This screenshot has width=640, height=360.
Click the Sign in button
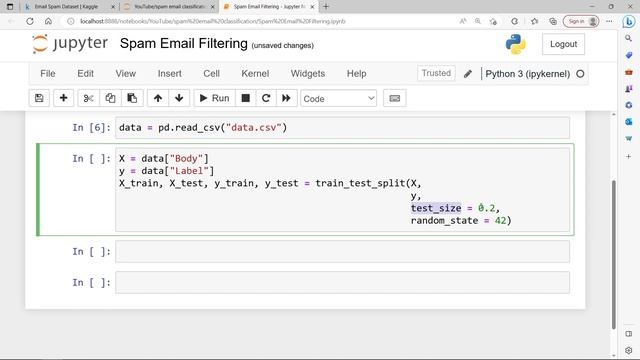(581, 21)
